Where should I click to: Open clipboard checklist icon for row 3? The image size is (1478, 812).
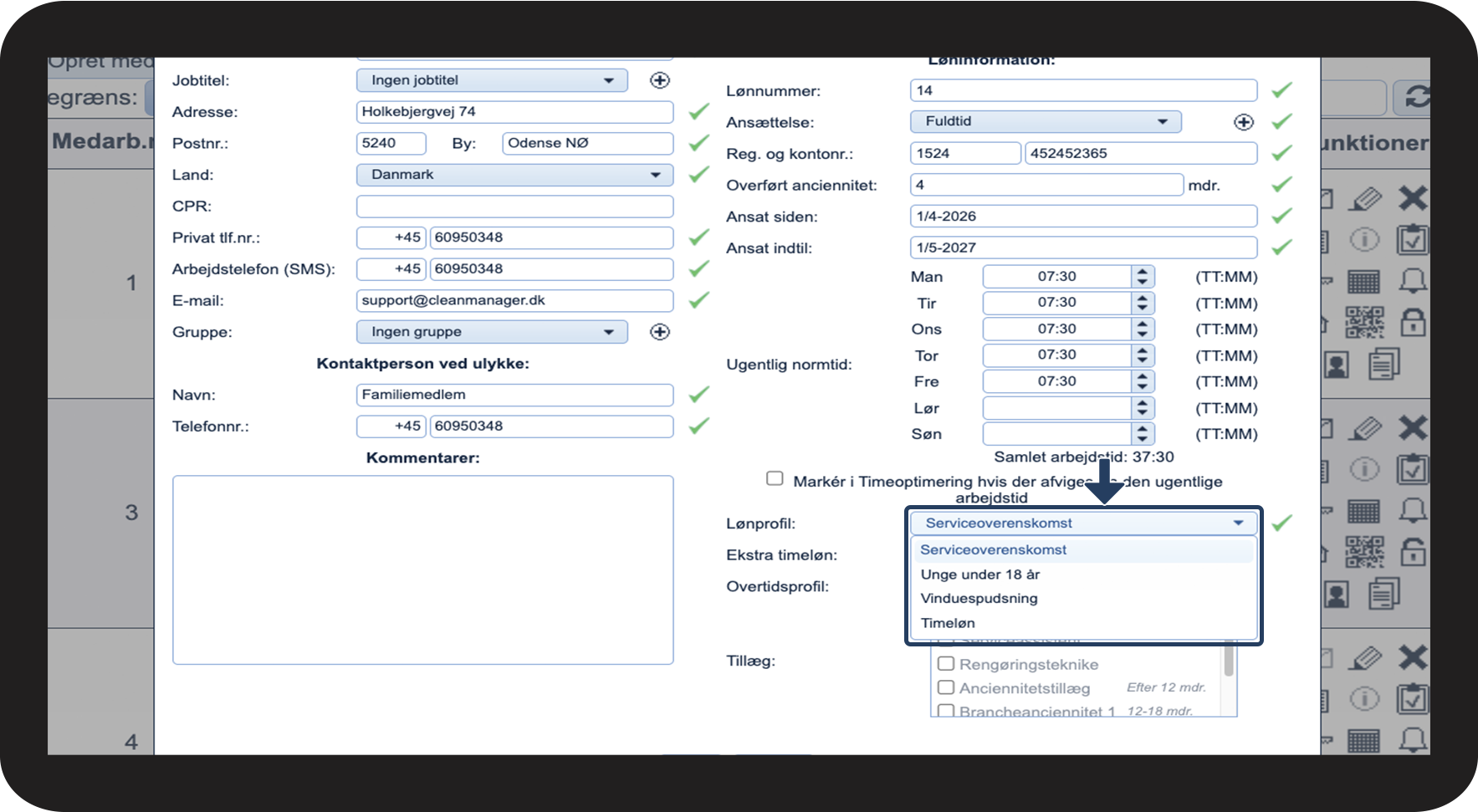coord(1413,468)
